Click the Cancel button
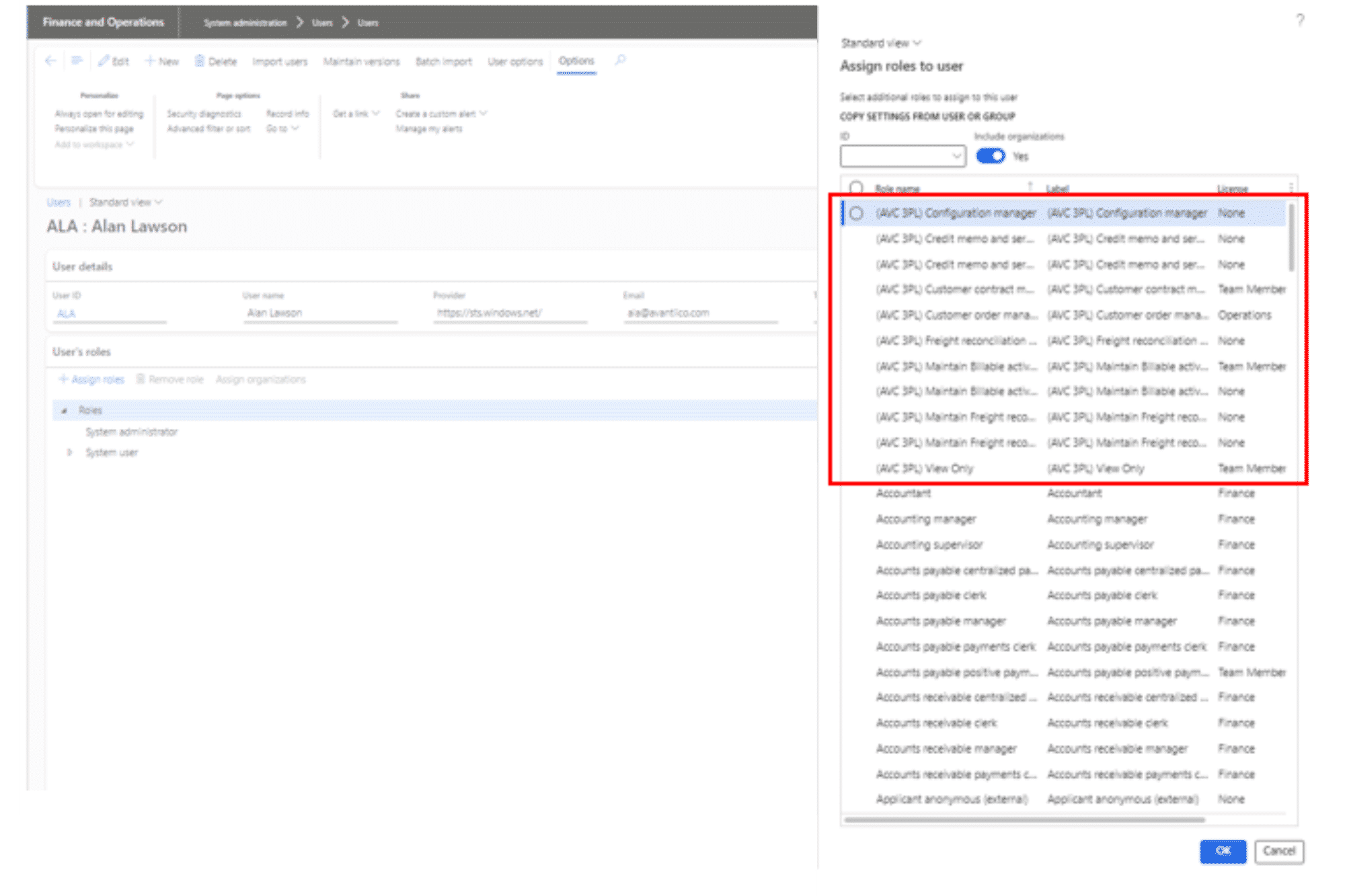This screenshot has width=1345, height=896. [x=1278, y=851]
